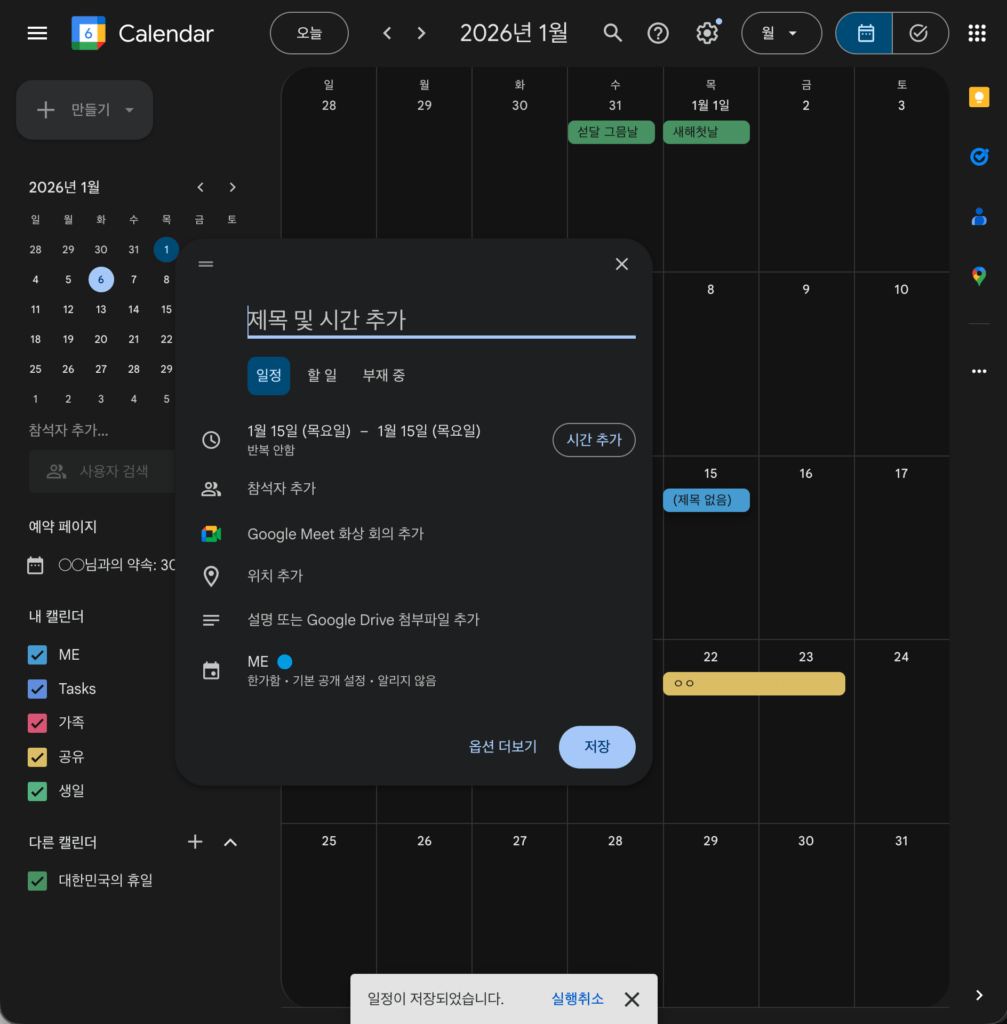Open the settings gear menu
This screenshot has width=1007, height=1024.
[x=707, y=33]
